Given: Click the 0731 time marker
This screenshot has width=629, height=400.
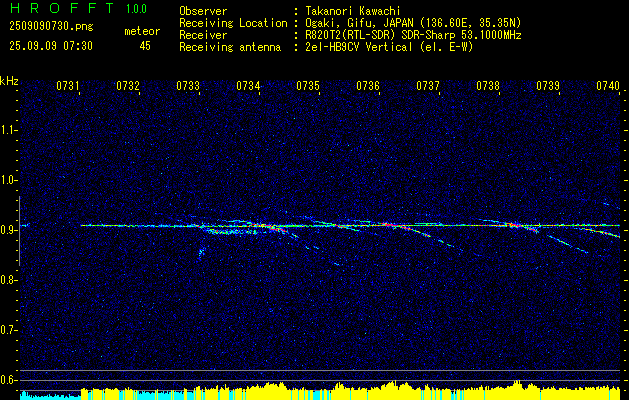Looking at the screenshot, I should (67, 86).
